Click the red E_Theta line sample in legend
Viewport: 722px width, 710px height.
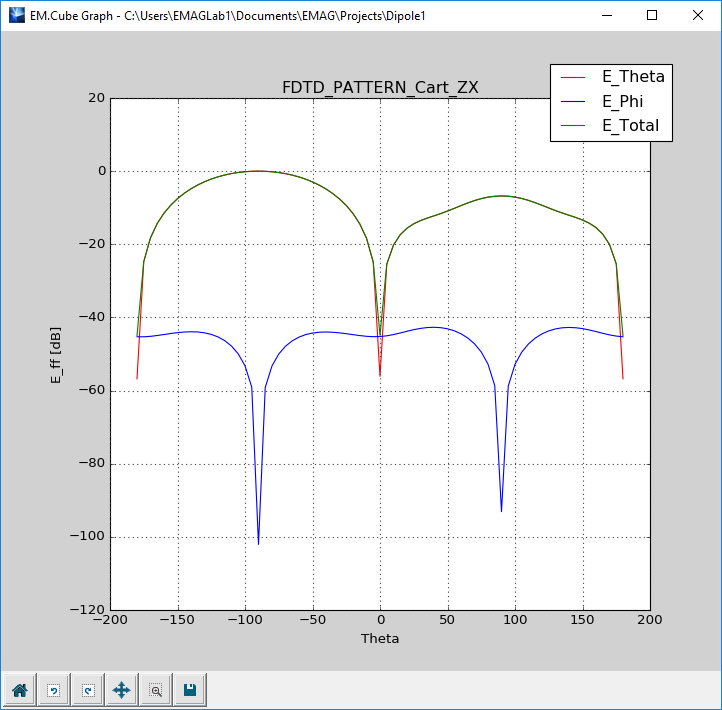click(x=575, y=77)
